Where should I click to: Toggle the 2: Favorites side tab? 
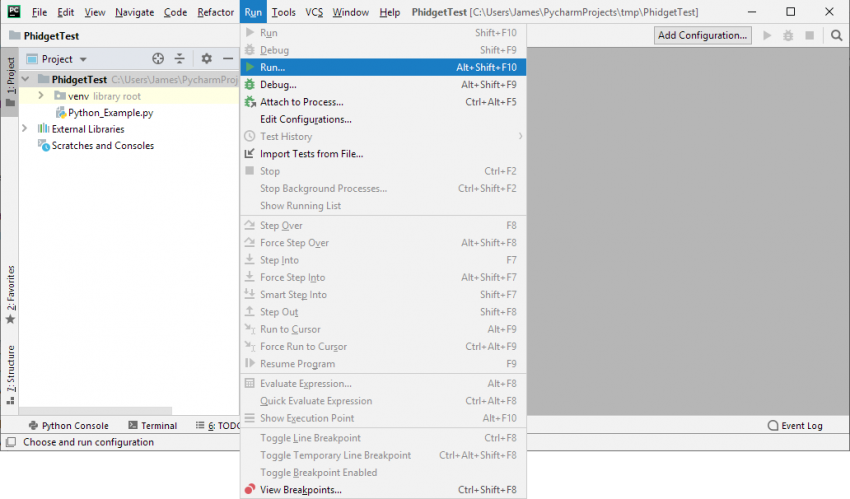pos(10,294)
